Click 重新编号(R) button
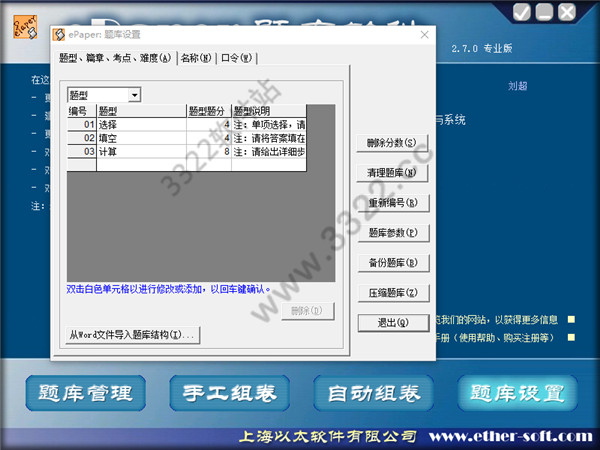Screen dimensions: 600x450 [x=393, y=202]
